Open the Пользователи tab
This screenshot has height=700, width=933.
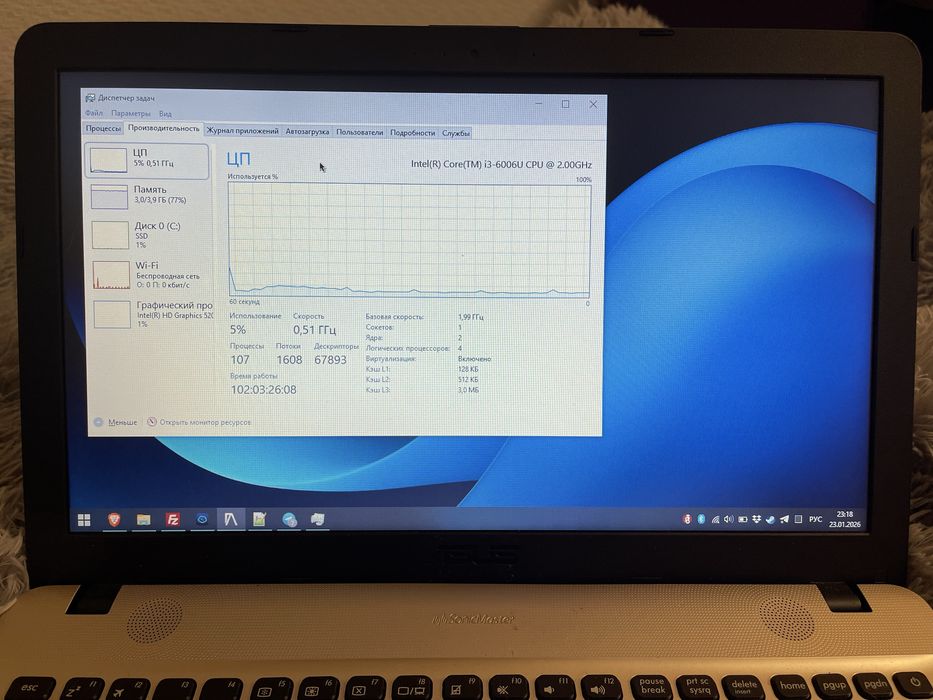tap(359, 132)
